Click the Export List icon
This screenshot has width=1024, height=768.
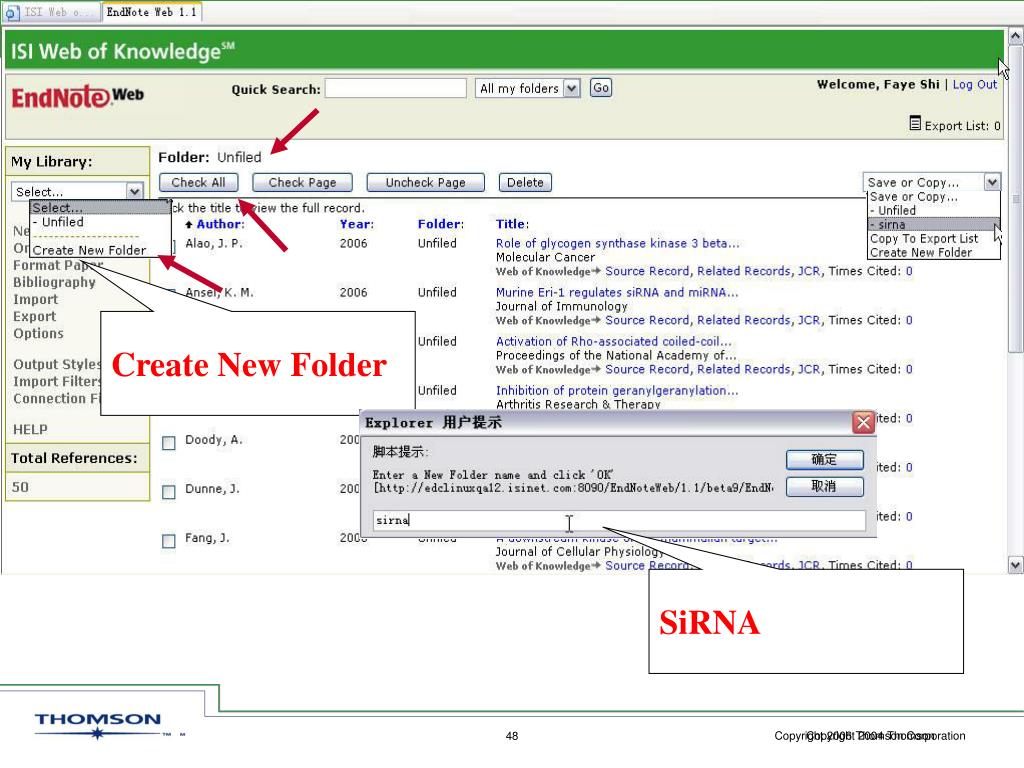point(915,123)
